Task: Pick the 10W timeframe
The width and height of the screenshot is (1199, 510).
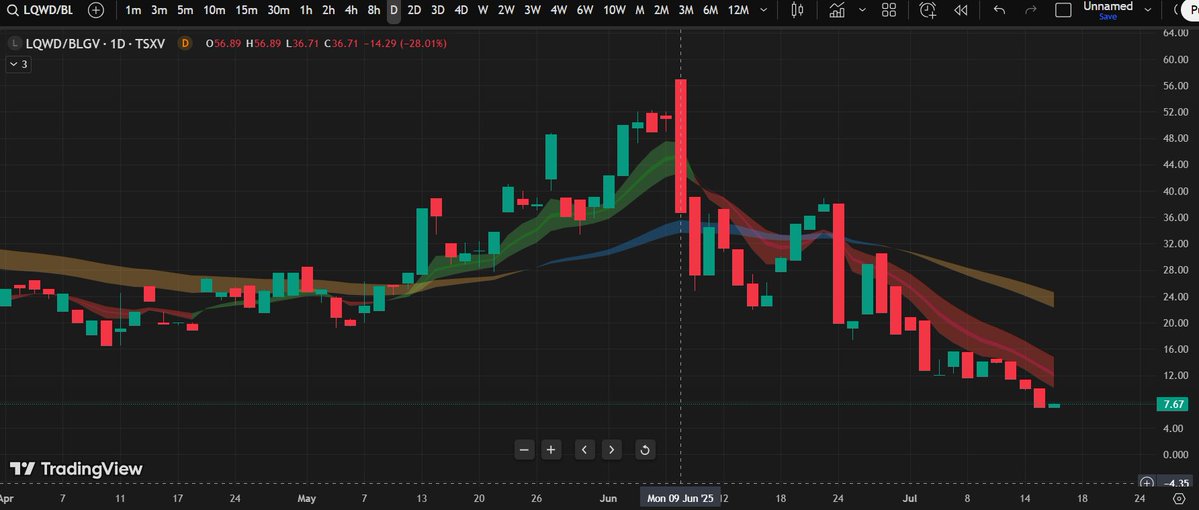Action: (614, 10)
